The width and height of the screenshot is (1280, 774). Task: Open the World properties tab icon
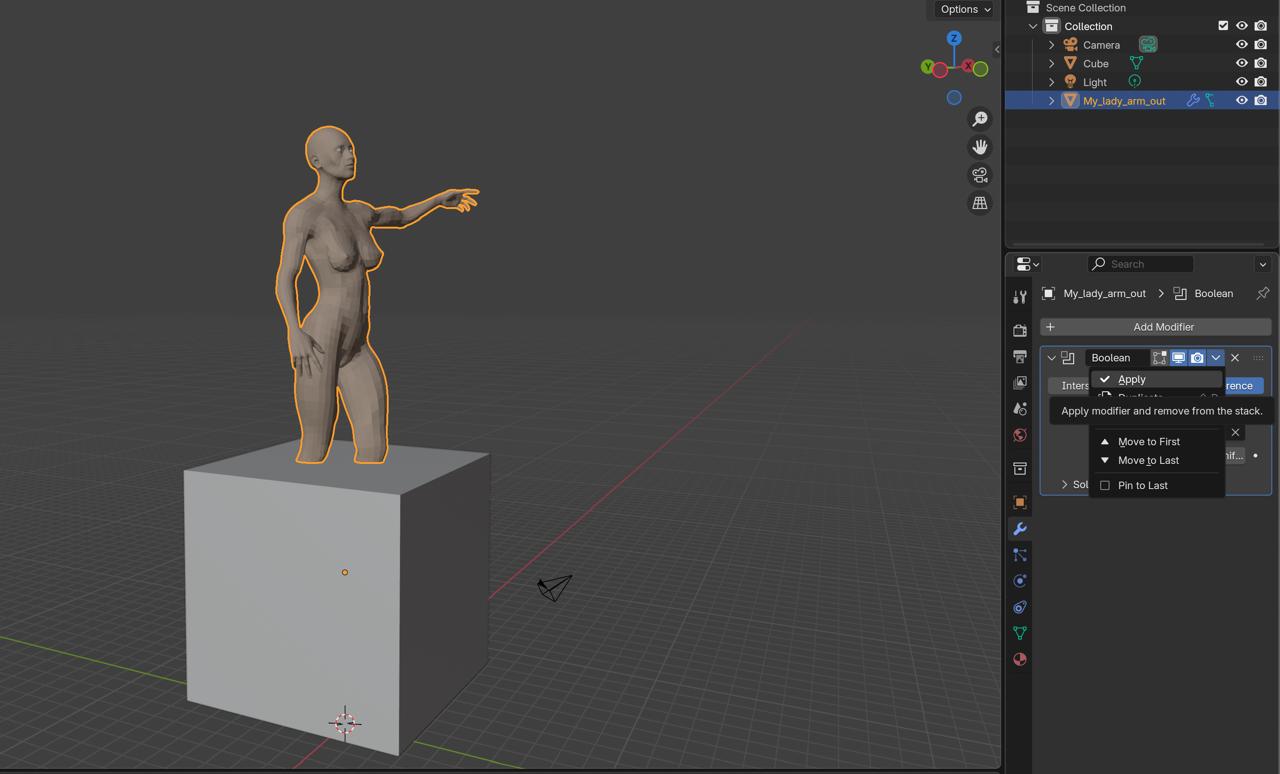click(x=1019, y=435)
